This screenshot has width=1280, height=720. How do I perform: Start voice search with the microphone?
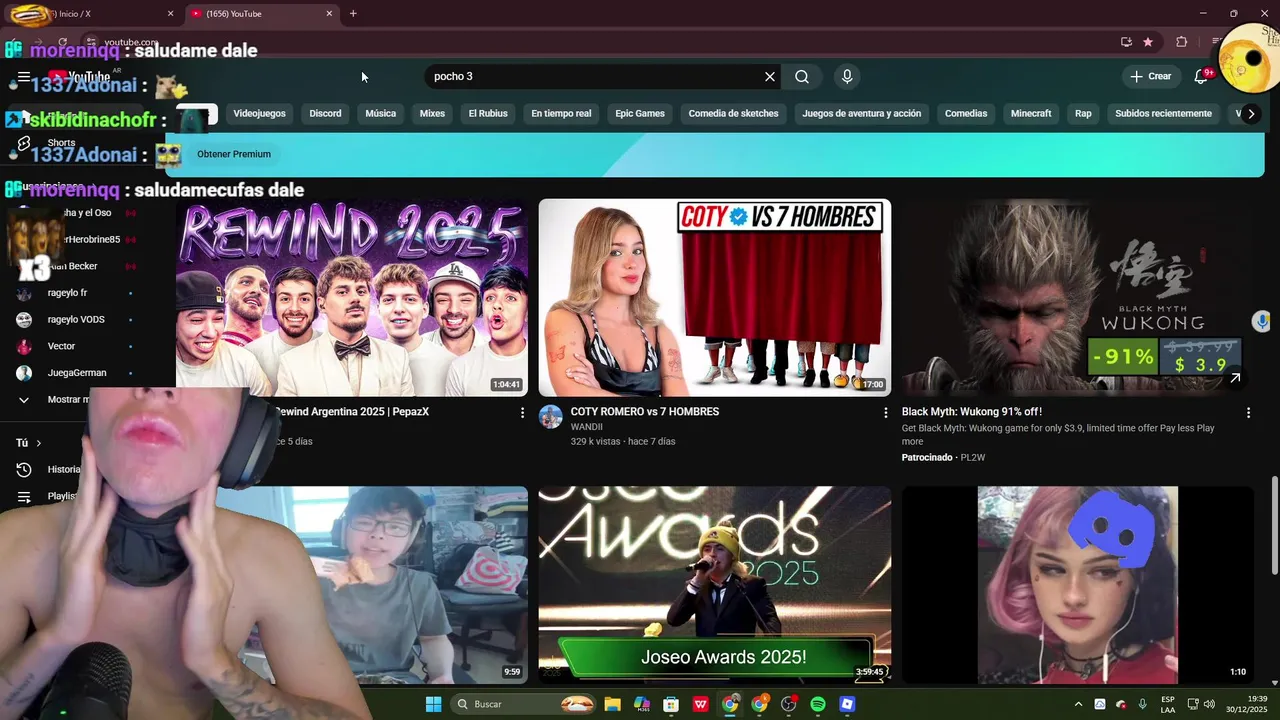(847, 76)
